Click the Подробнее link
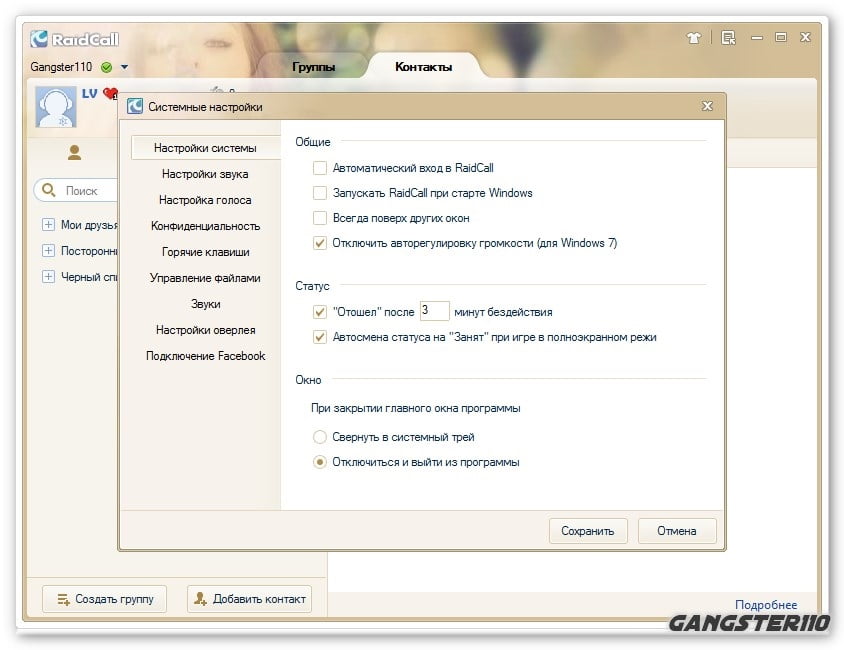Viewport: 844px width, 650px height. (x=765, y=605)
